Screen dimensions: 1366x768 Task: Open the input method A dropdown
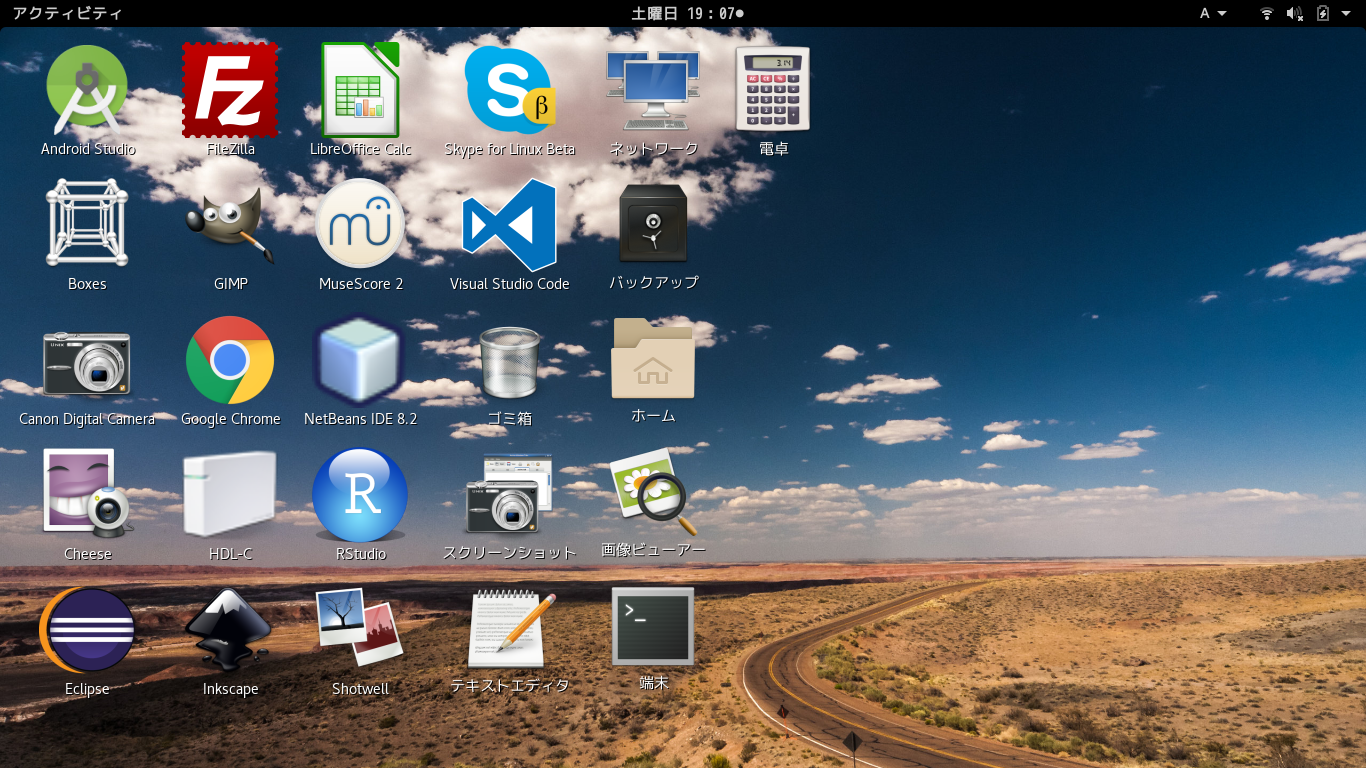pos(1213,13)
